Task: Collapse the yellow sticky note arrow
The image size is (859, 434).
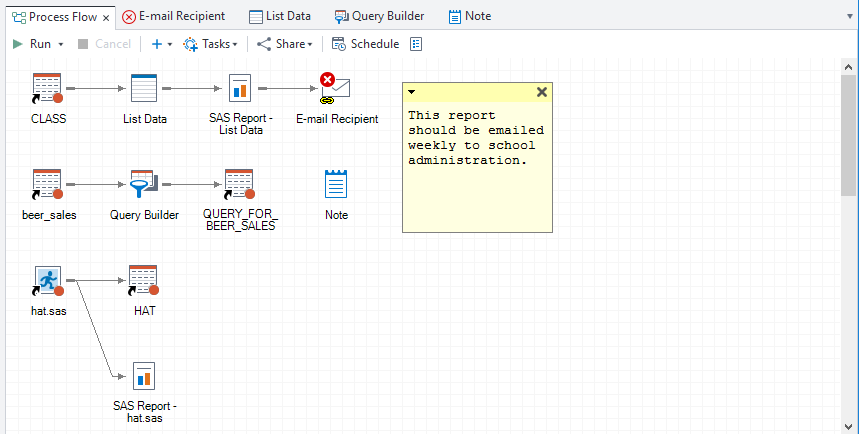Action: click(x=412, y=92)
